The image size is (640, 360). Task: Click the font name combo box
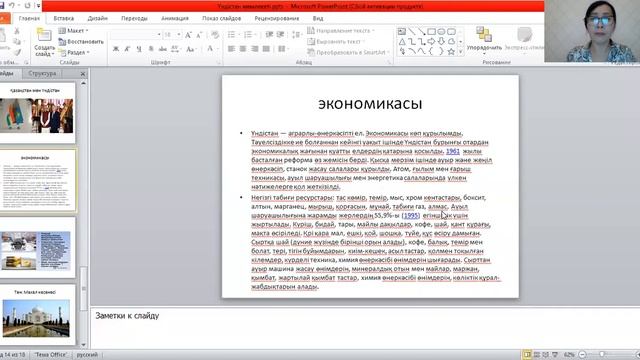click(136, 35)
